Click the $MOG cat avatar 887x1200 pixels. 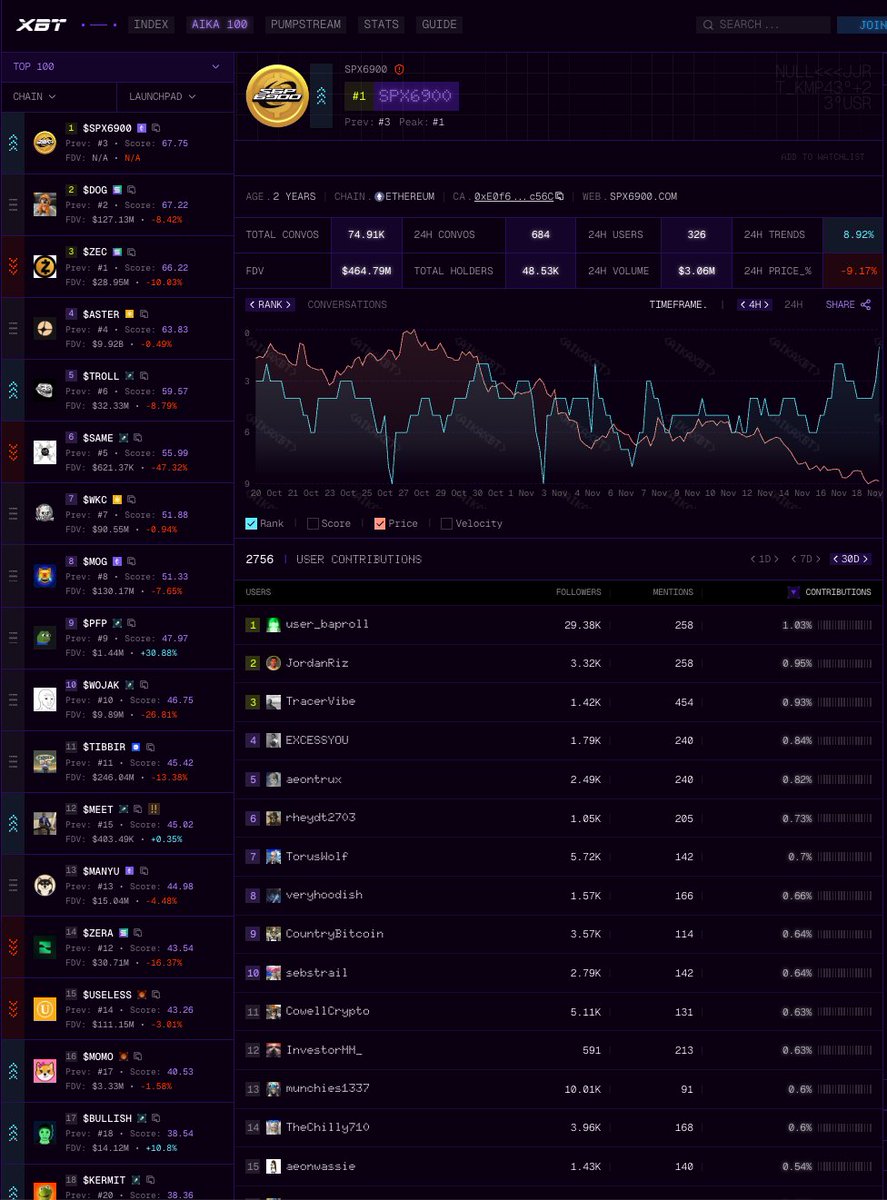[x=45, y=576]
